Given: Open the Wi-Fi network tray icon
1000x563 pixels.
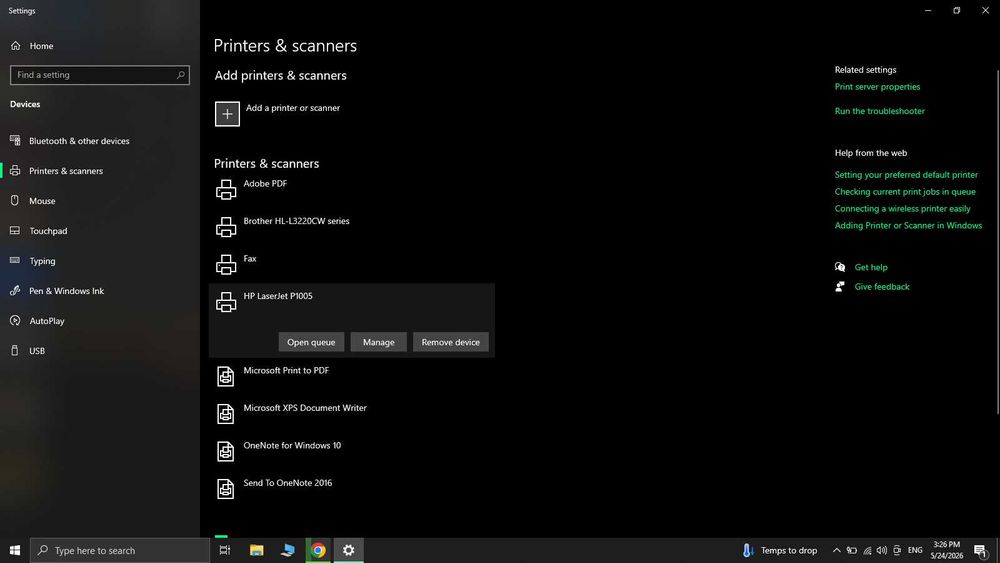Looking at the screenshot, I should pos(867,550).
